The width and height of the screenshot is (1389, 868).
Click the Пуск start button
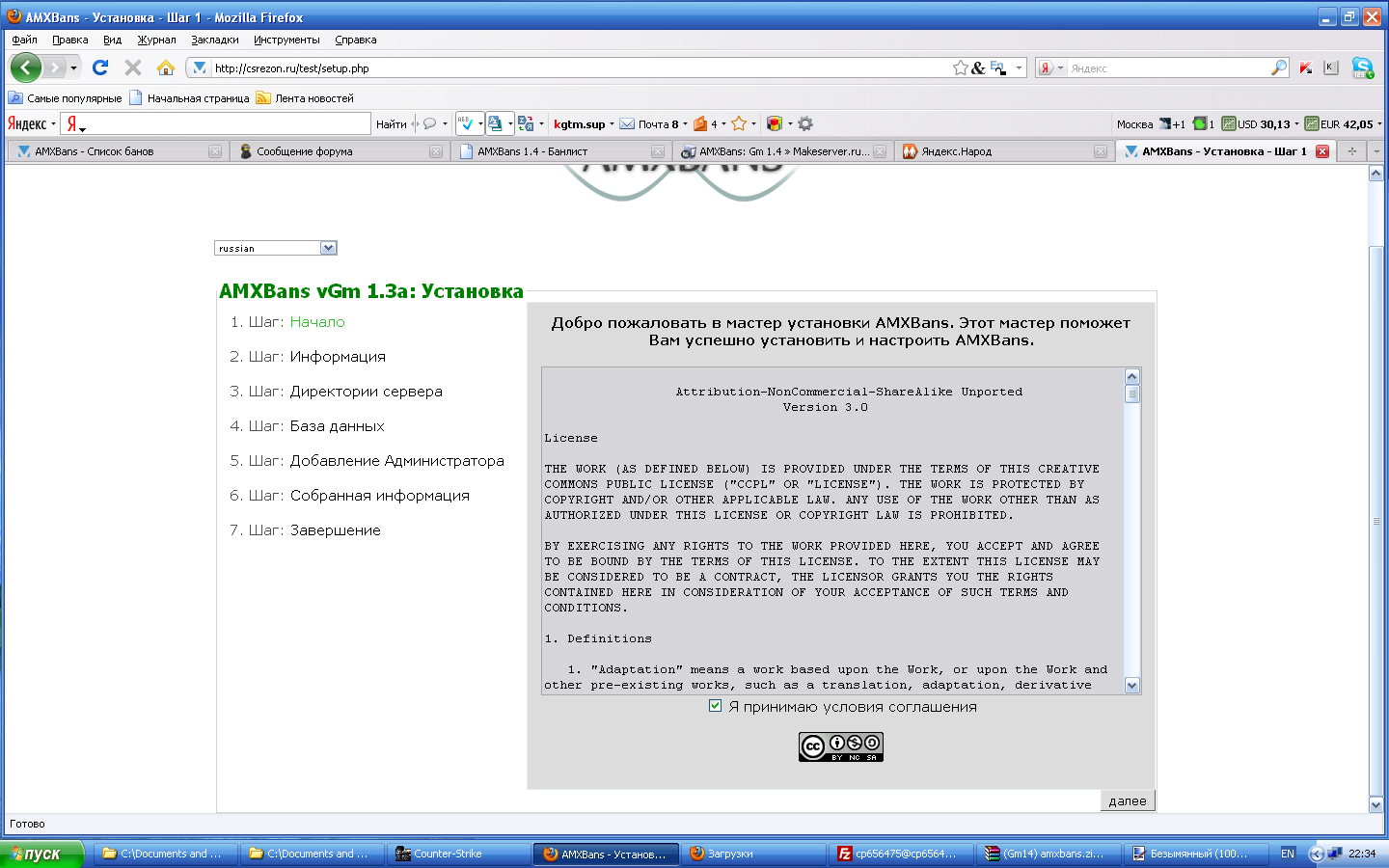coord(42,854)
